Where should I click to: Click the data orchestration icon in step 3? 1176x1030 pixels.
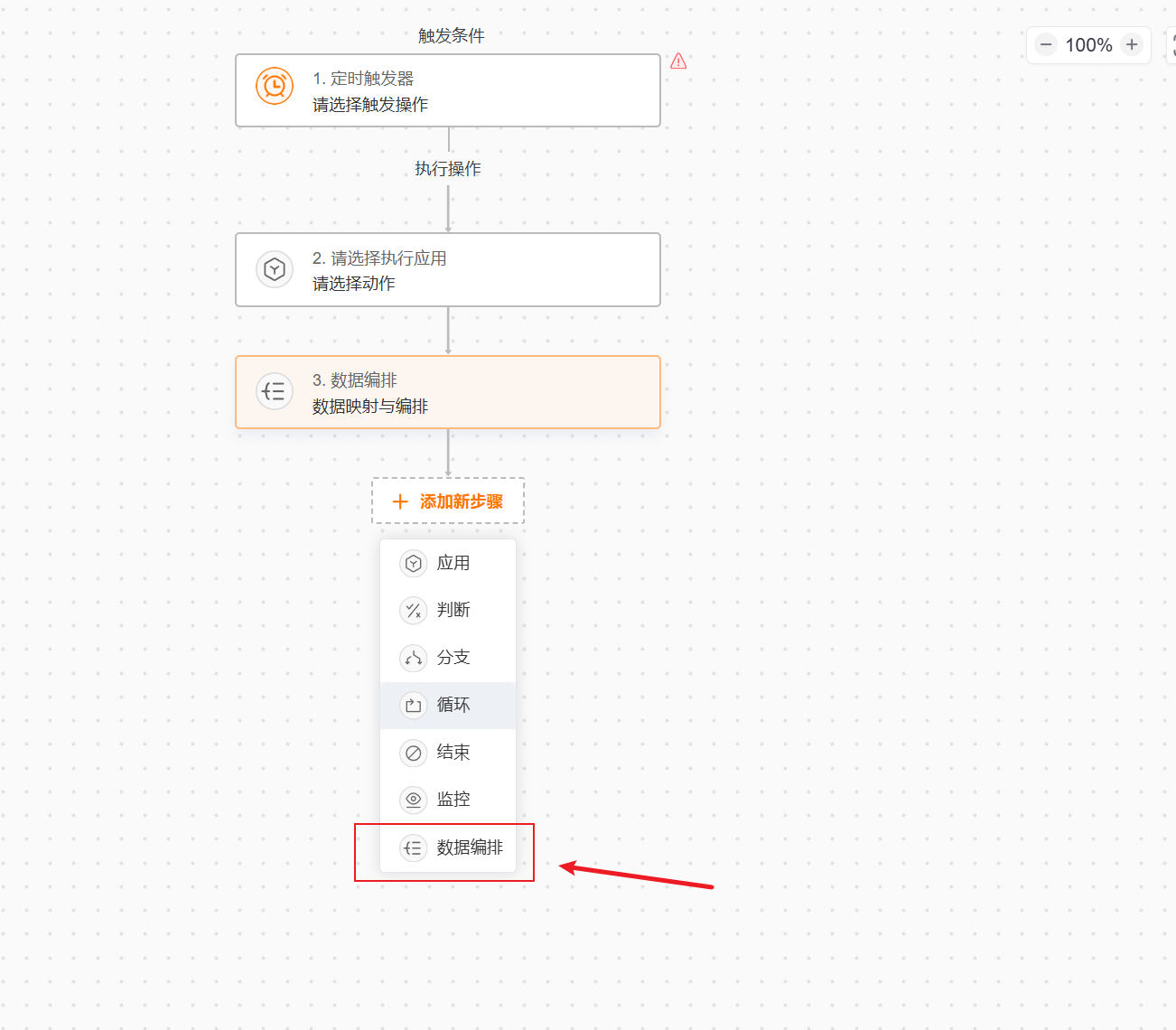(x=275, y=391)
